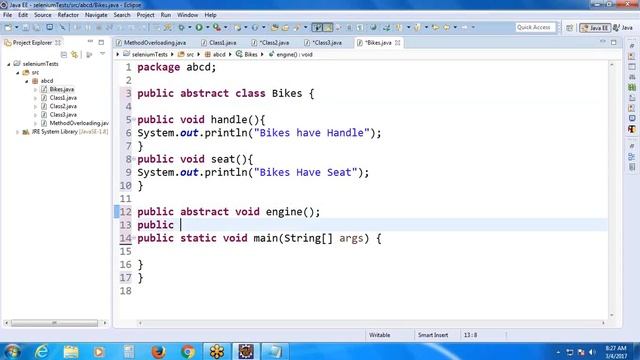Maximize the Project Explorer panel
Viewport: 640px width, 360px height.
click(x=101, y=42)
